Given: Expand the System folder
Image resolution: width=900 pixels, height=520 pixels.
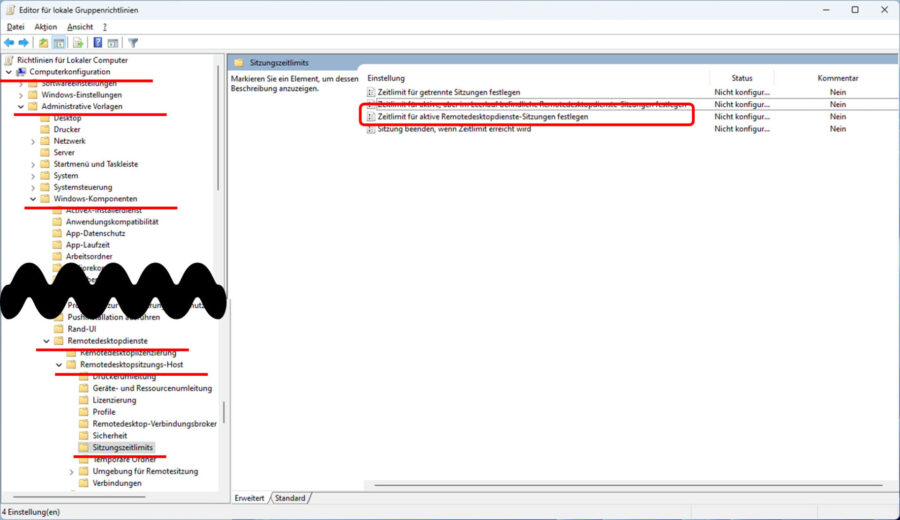Looking at the screenshot, I should 33,176.
